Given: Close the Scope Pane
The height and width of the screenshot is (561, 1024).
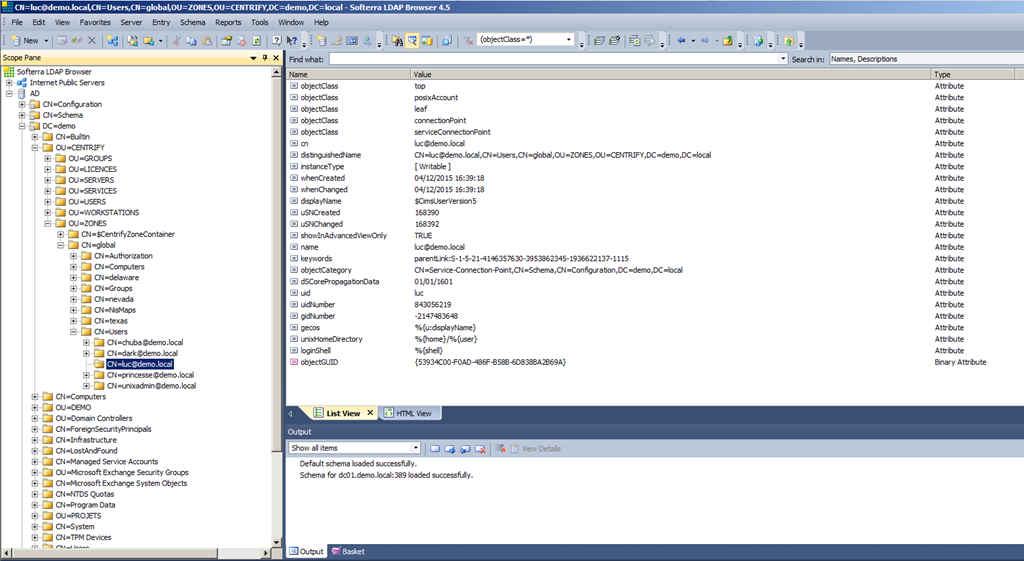Looking at the screenshot, I should tap(276, 58).
